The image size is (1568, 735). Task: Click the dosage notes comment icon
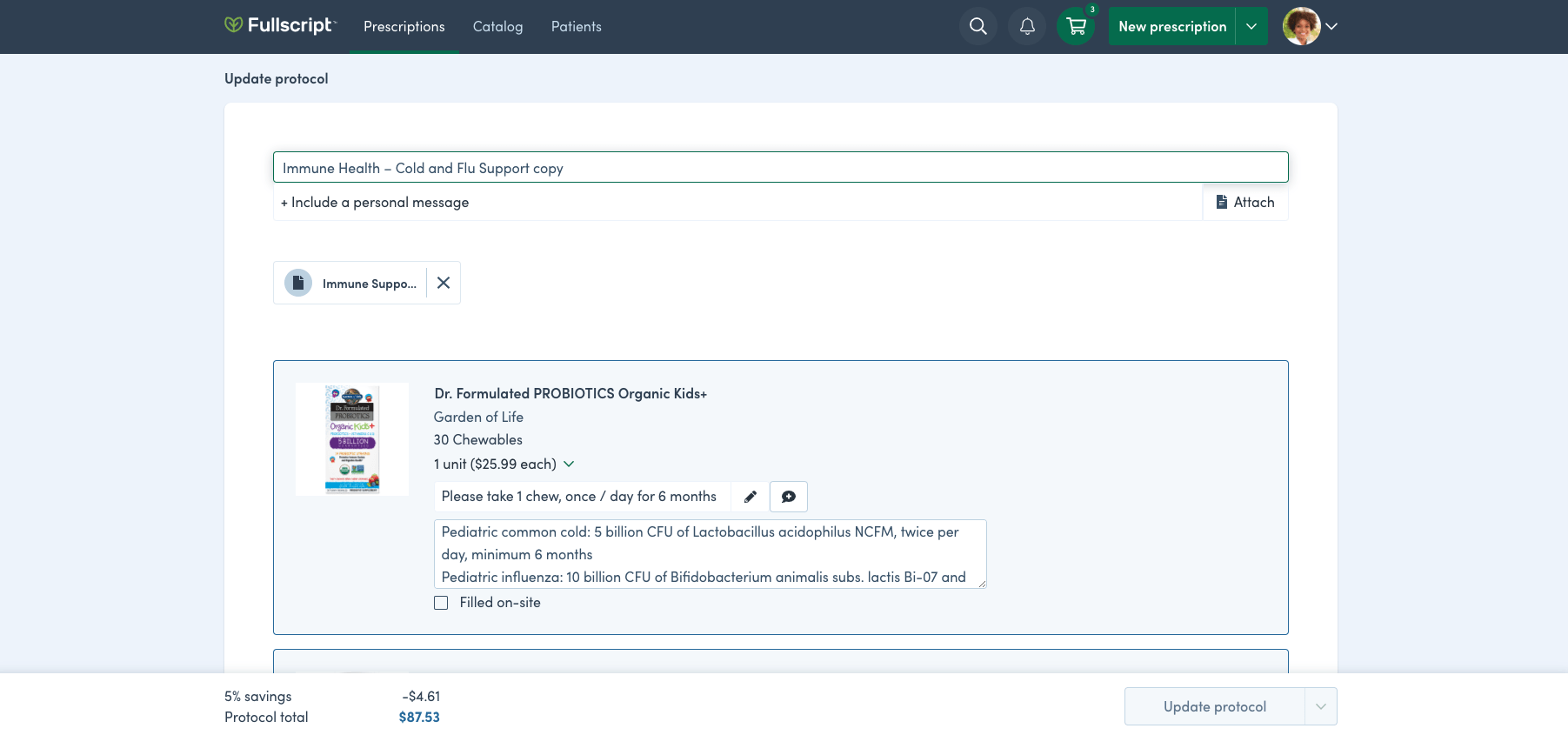(x=789, y=497)
